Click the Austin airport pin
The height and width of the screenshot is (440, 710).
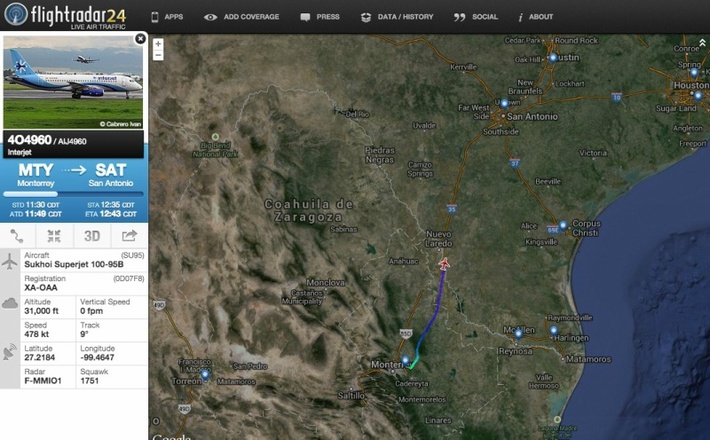tap(553, 58)
